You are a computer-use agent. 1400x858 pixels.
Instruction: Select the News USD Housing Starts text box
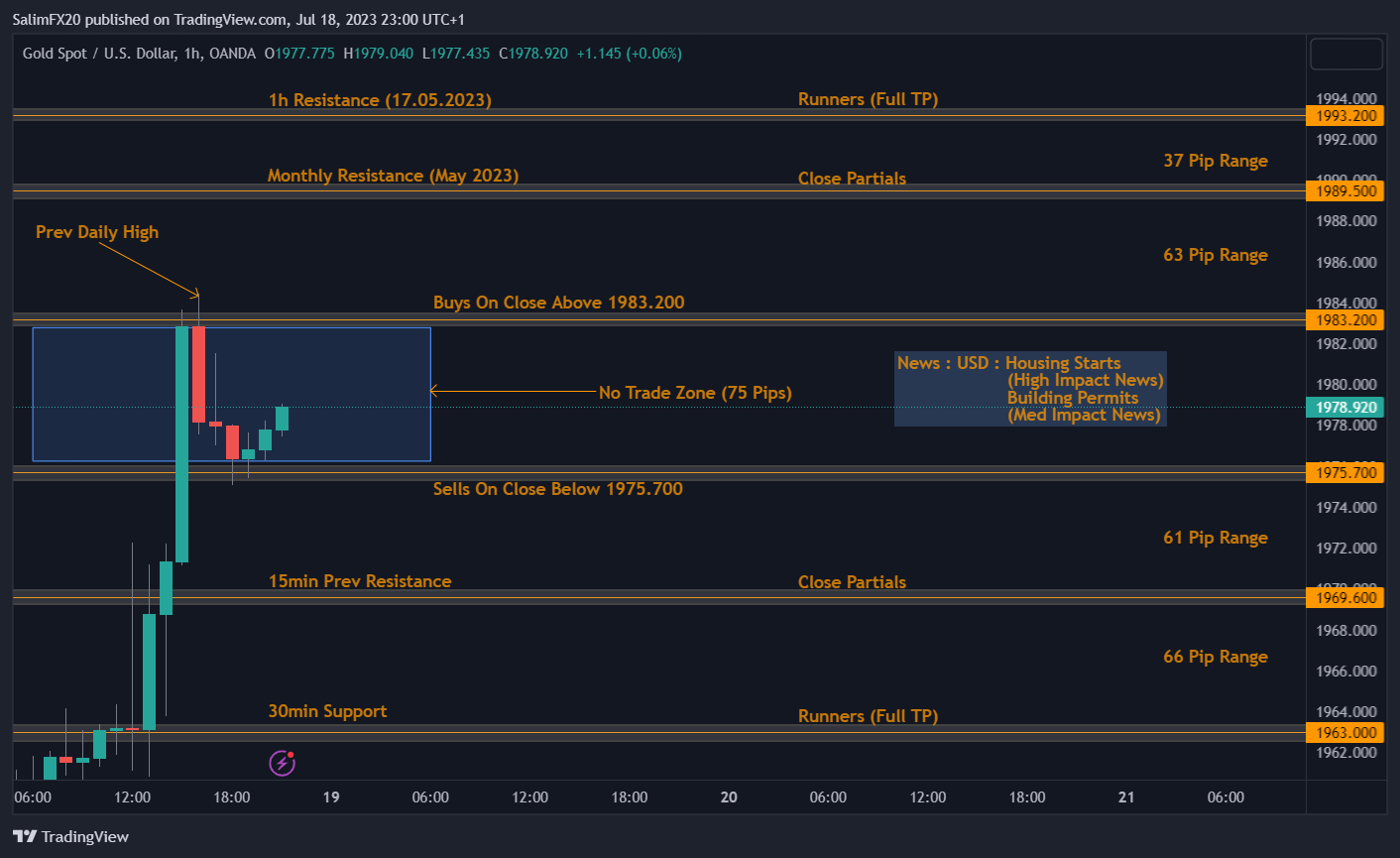tap(1030, 389)
